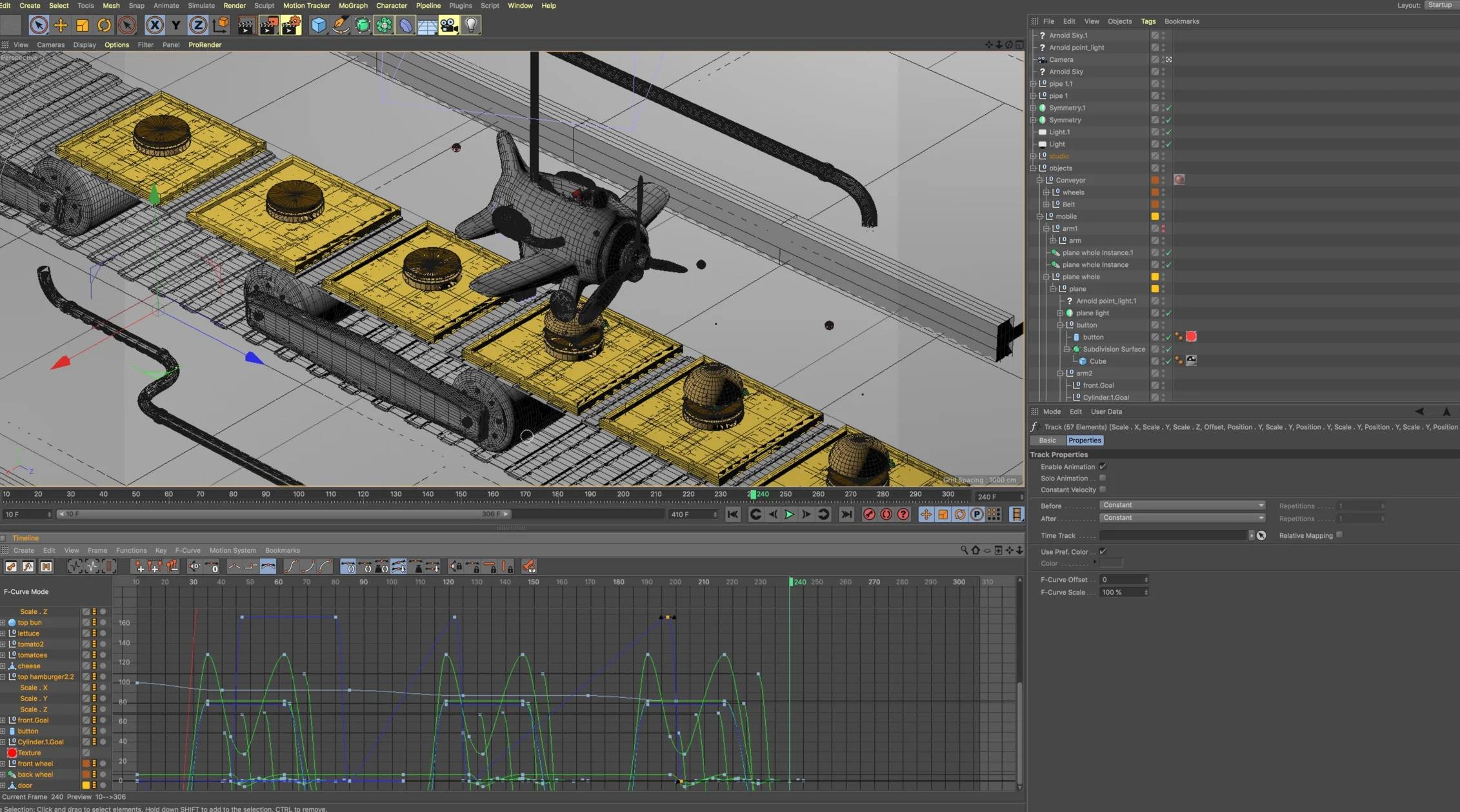Screen dimensions: 1460x812
Task: Collapse the Conveyor group
Action: [x=1039, y=181]
